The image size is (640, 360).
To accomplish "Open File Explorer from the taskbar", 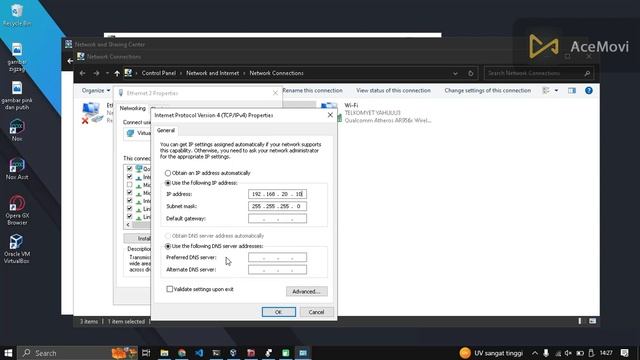I will click(164, 353).
